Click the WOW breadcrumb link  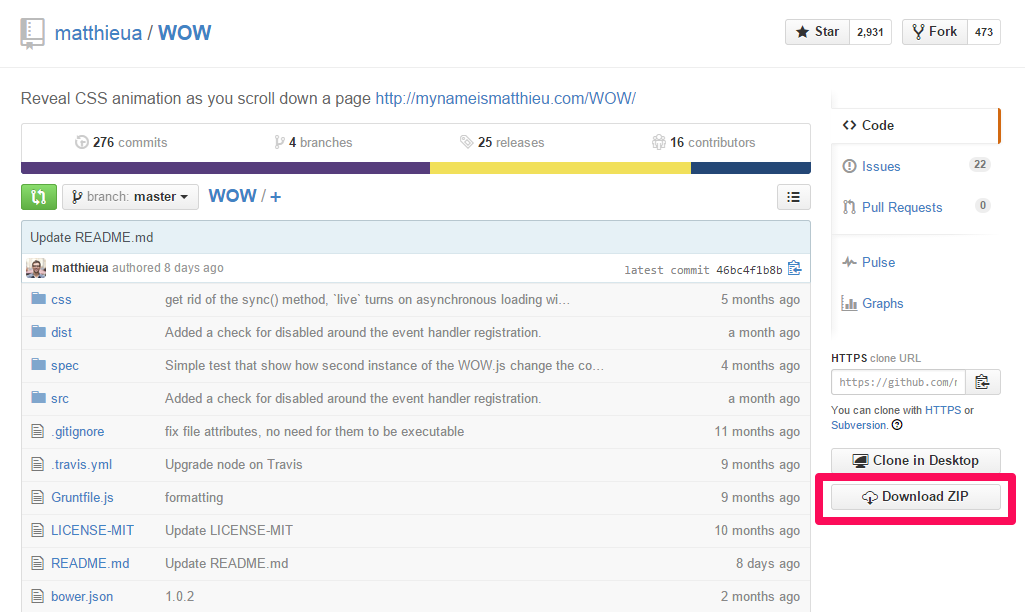(x=232, y=196)
